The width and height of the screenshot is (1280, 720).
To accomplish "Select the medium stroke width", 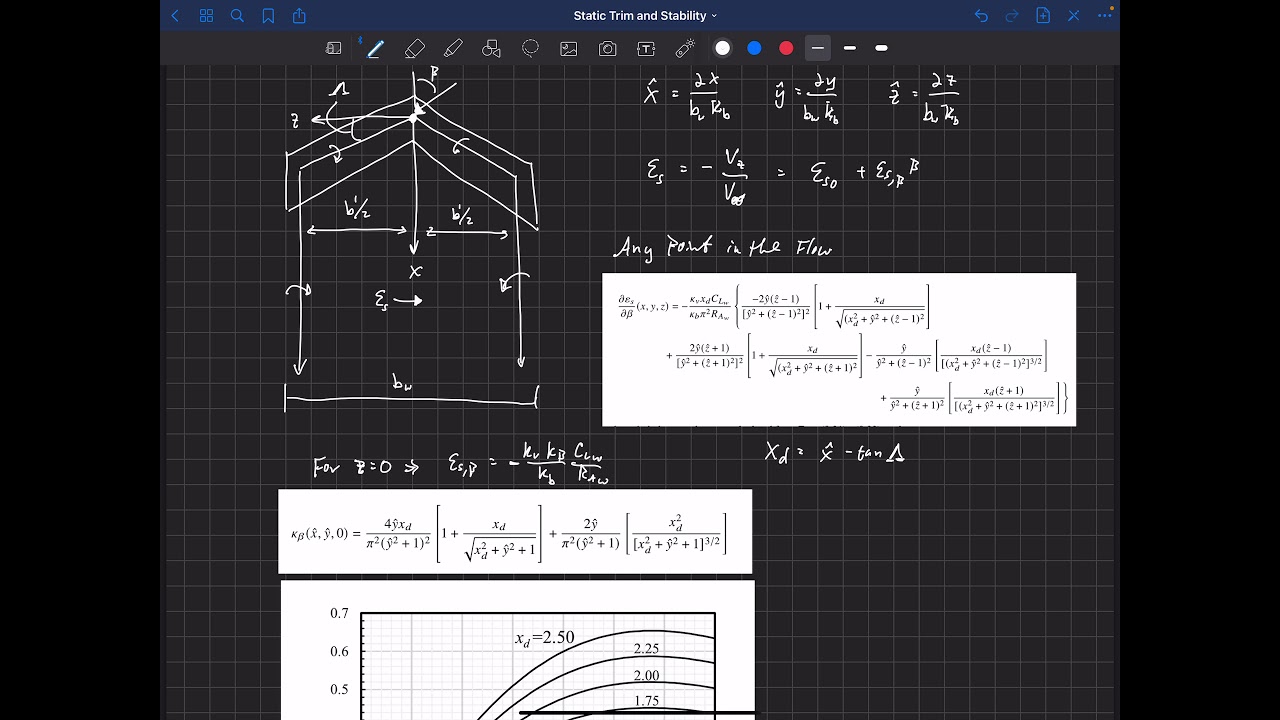I will [850, 48].
